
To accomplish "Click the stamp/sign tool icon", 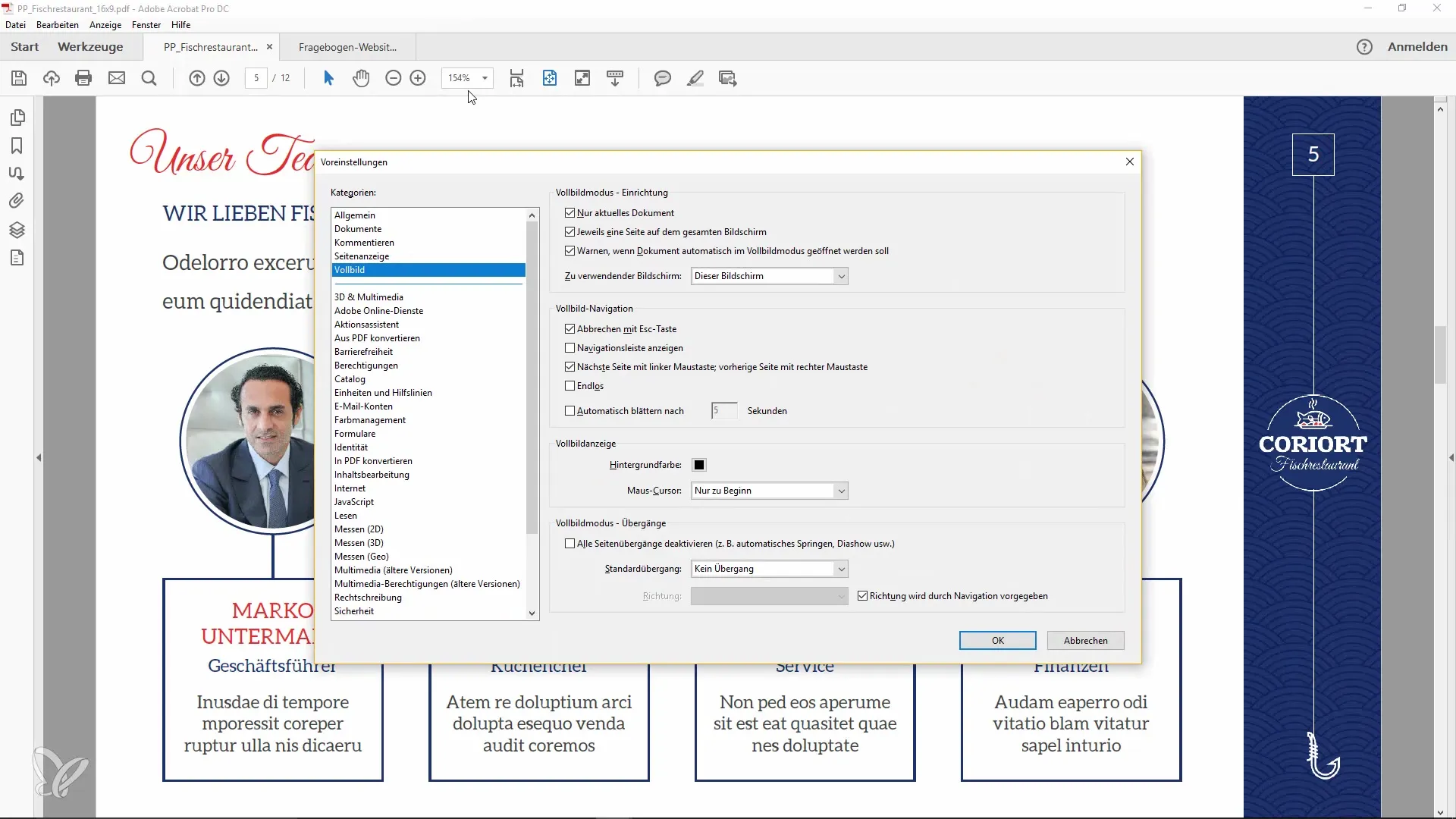I will [x=728, y=78].
